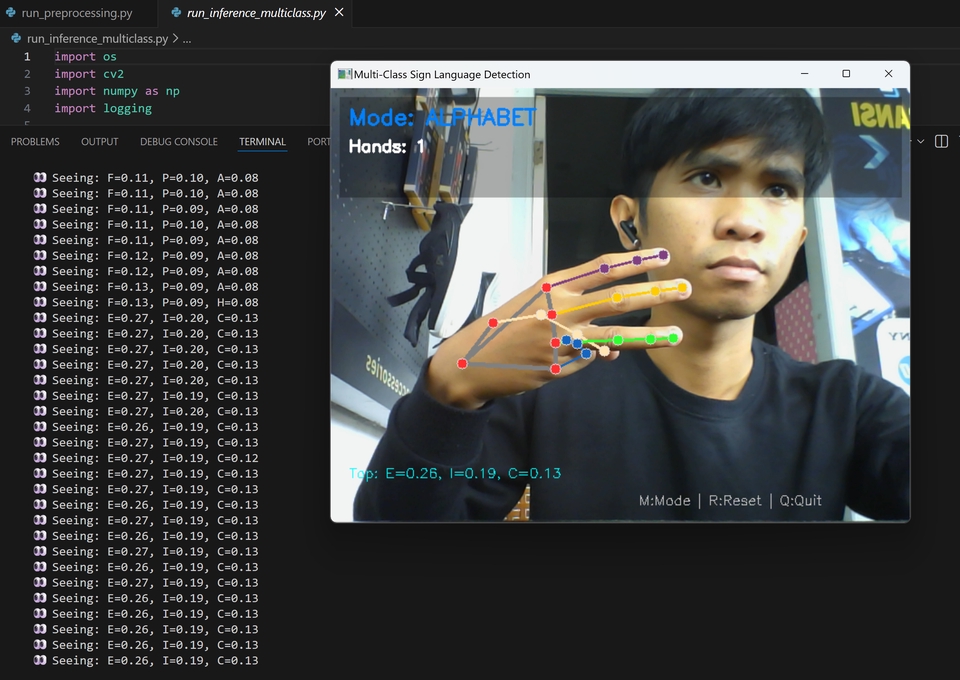This screenshot has width=960, height=680.
Task: Close the Multi-Class Sign Language Detection window
Action: [888, 73]
